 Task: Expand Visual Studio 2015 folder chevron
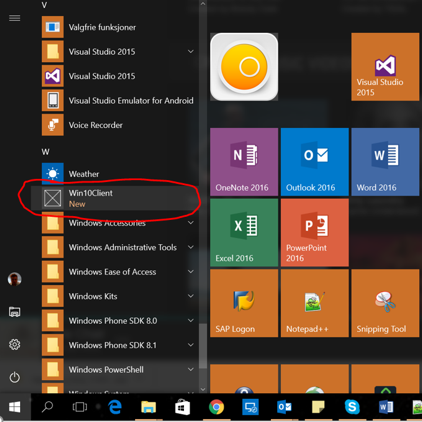click(x=191, y=51)
